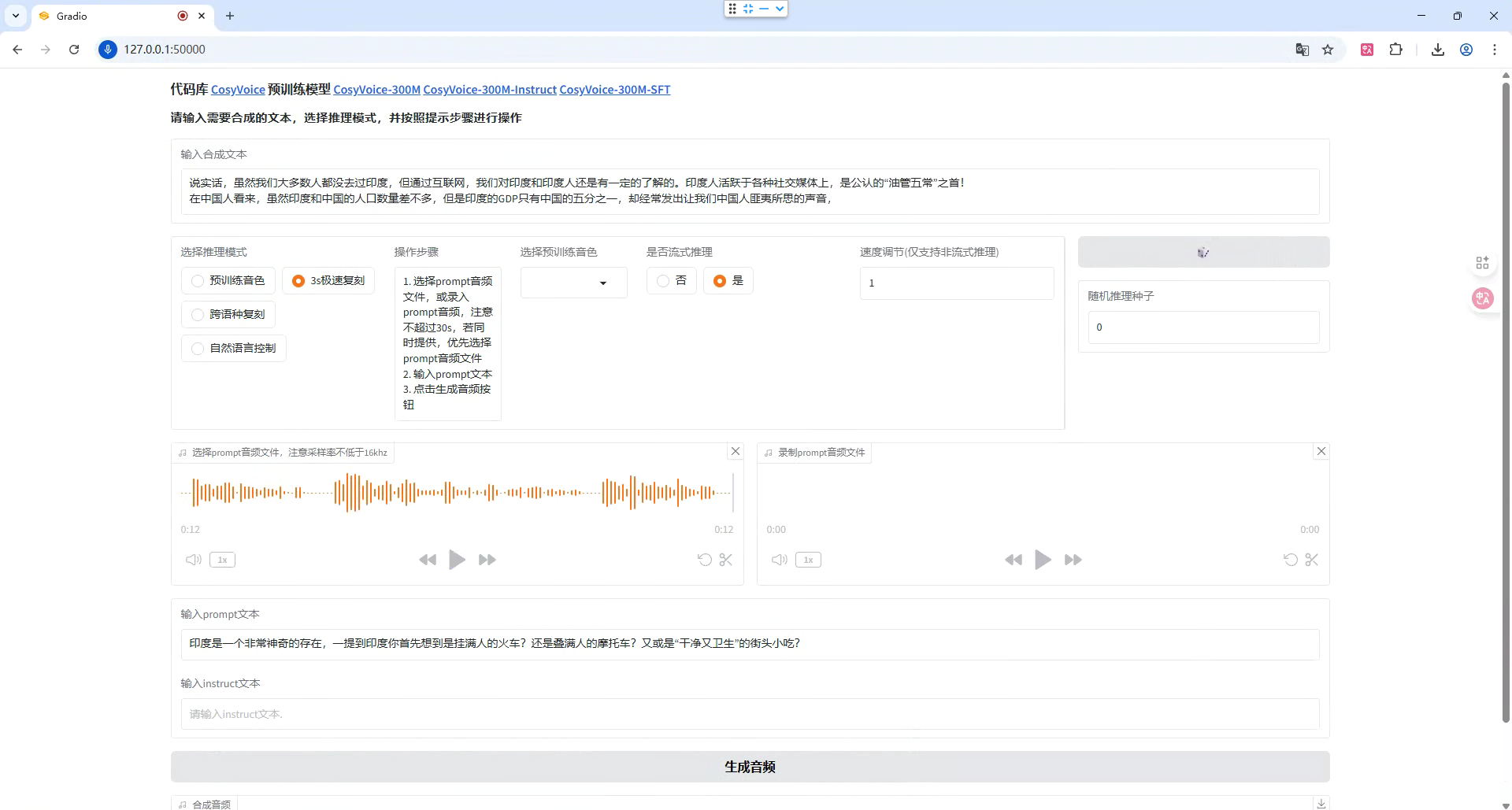
Task: Open the CosyVoice repository link
Action: tap(238, 90)
